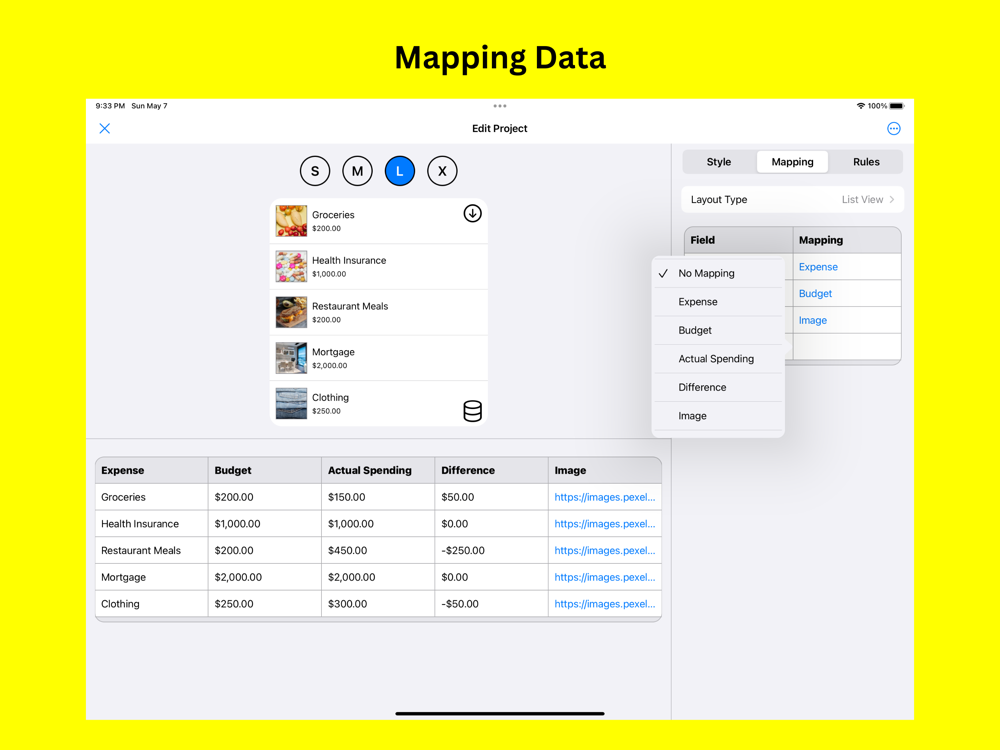Open the Clothing image URL link

pyautogui.click(x=605, y=604)
